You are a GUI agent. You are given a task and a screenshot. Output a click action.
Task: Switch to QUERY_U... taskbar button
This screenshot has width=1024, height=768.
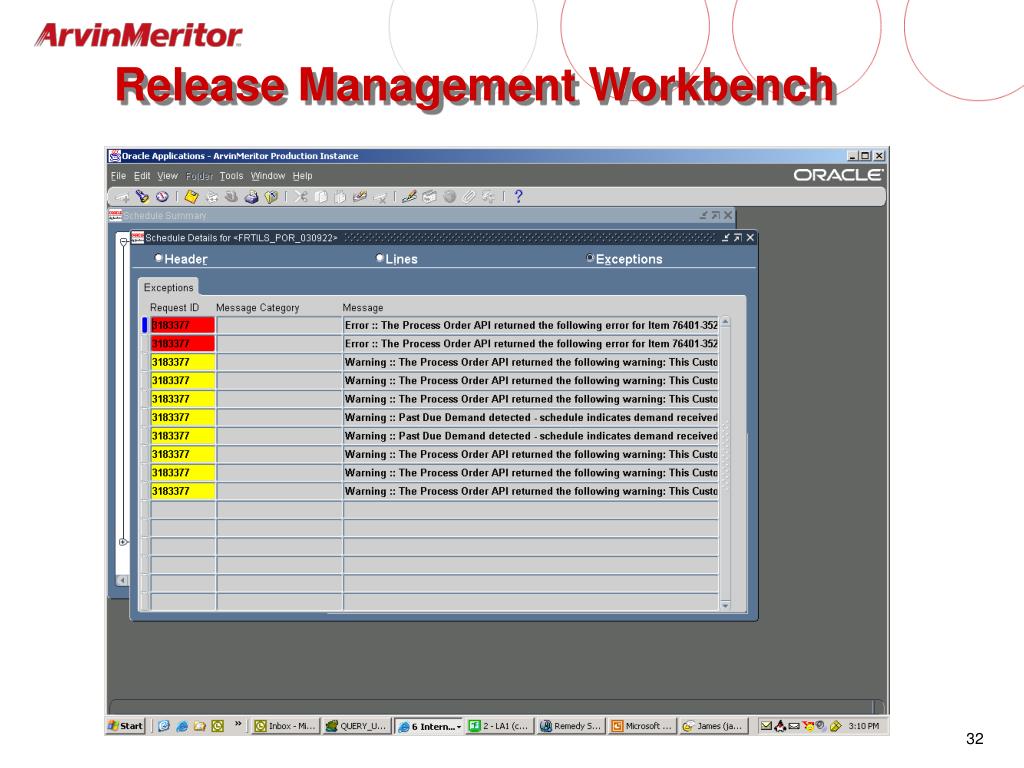[x=357, y=726]
